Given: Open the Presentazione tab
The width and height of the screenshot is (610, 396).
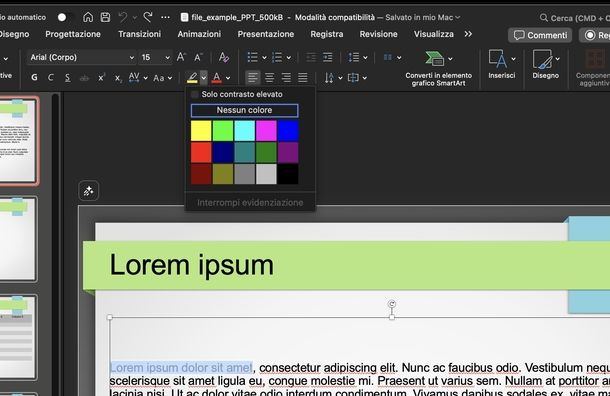Looking at the screenshot, I should pos(266,34).
